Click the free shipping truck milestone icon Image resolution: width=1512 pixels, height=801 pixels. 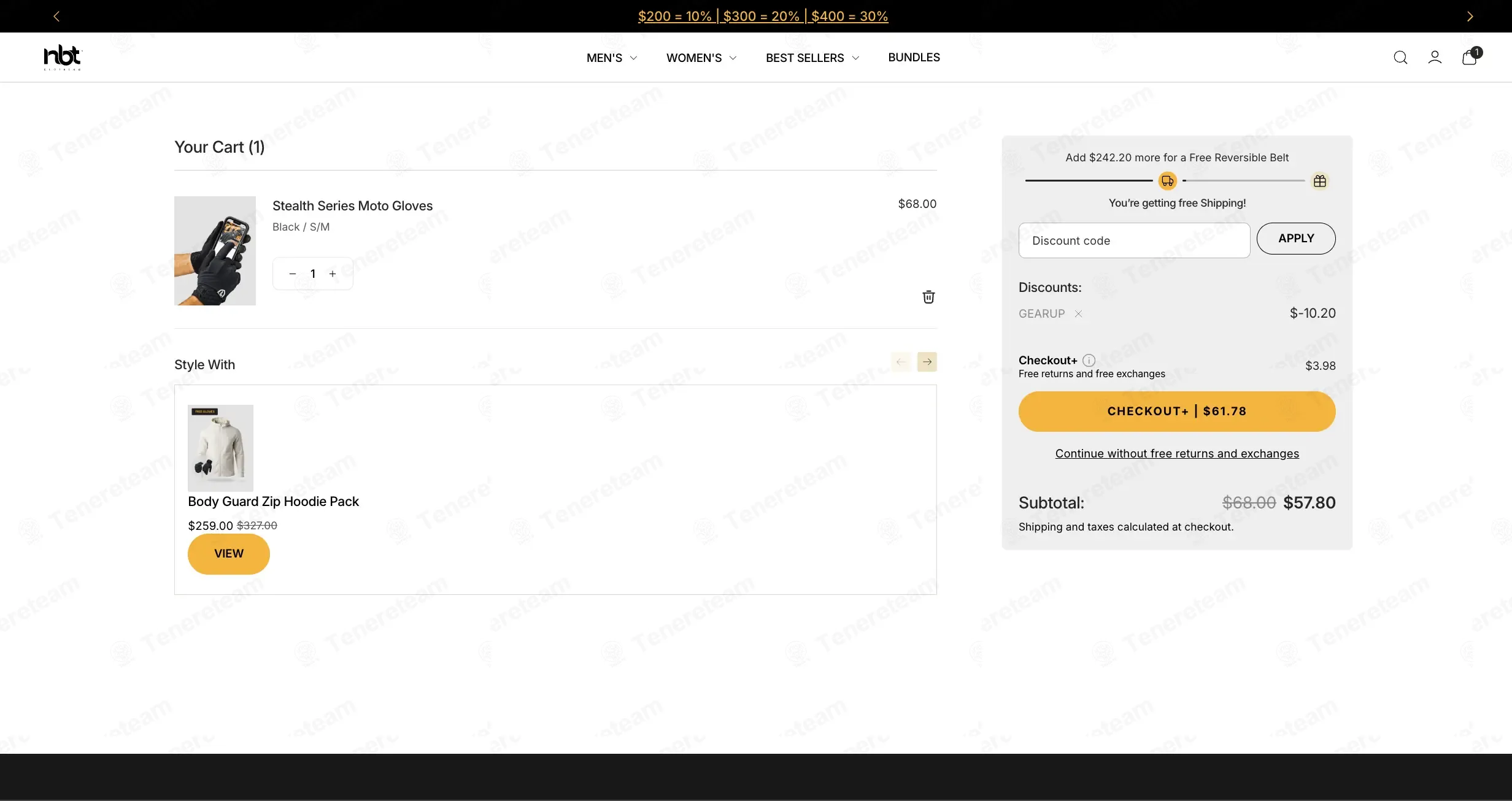click(x=1167, y=181)
